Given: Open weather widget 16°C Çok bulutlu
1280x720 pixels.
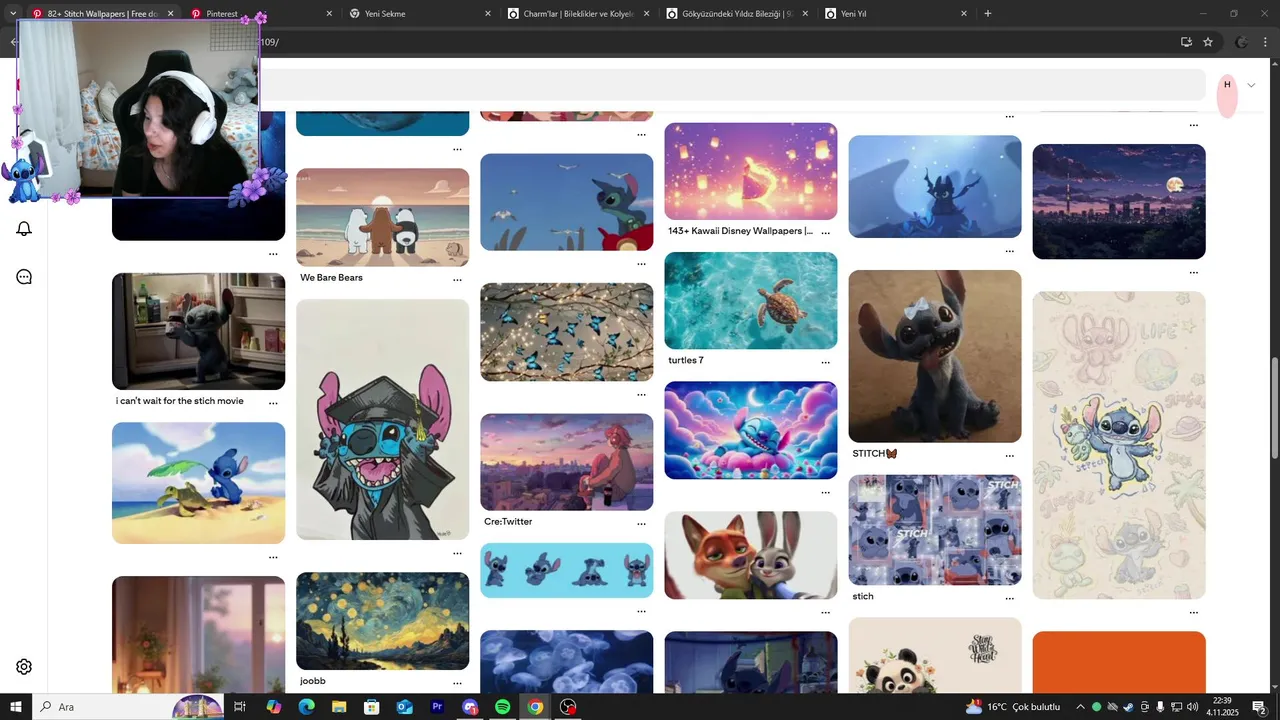Looking at the screenshot, I should (1012, 707).
